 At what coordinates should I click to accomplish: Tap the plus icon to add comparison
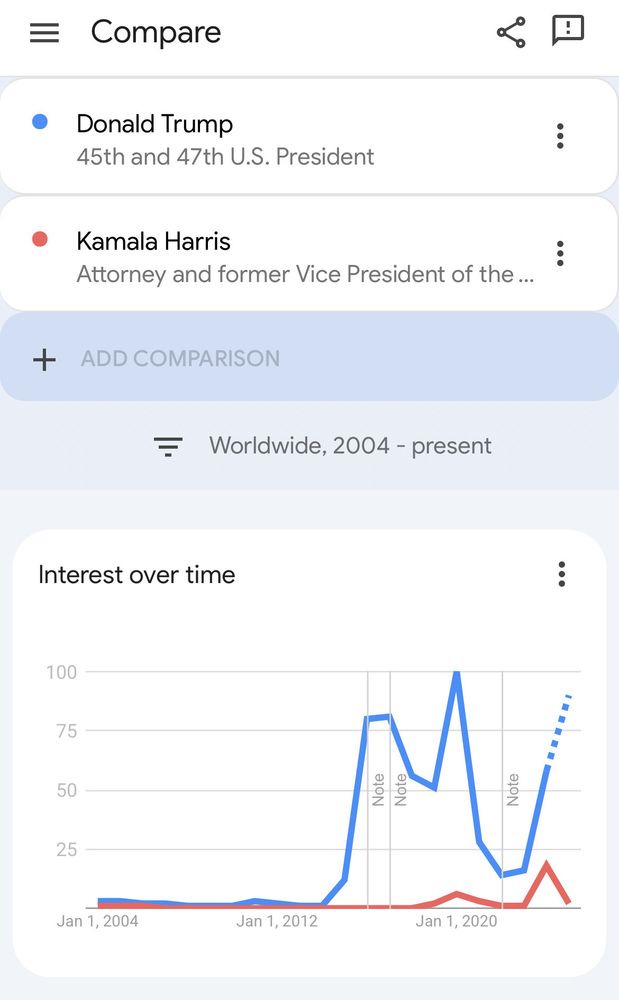(44, 360)
